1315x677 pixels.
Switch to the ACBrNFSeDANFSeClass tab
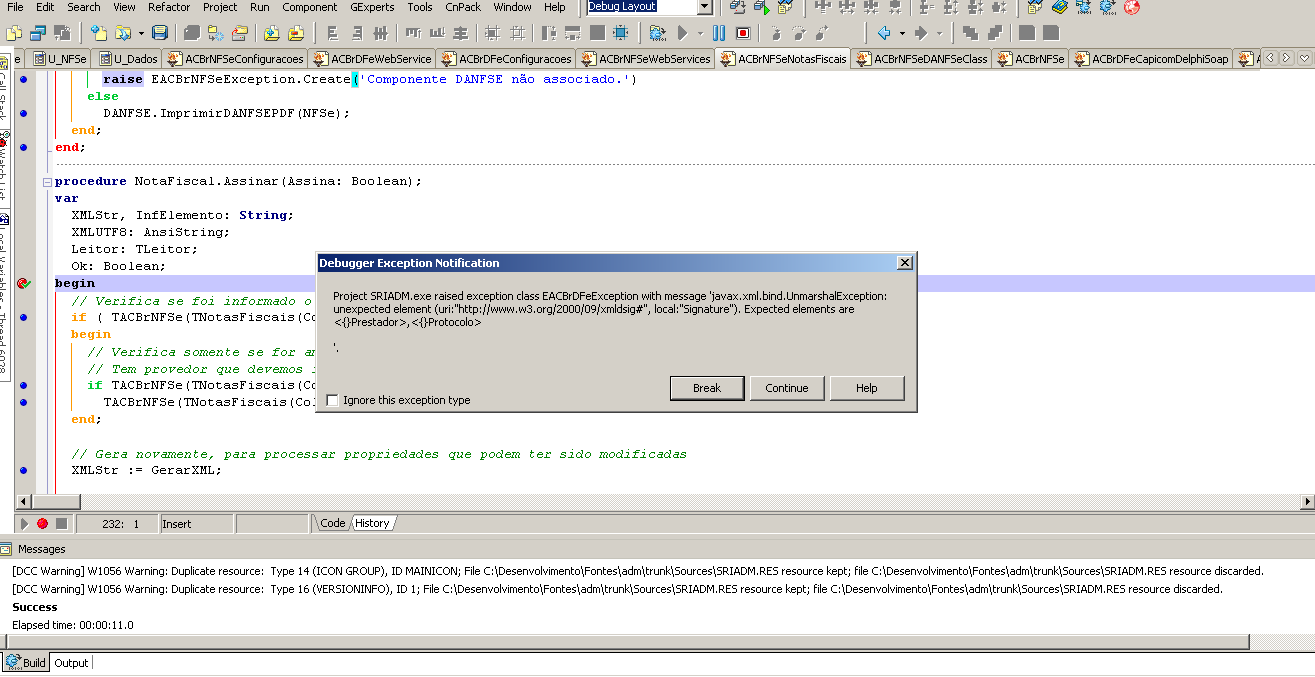[921, 59]
